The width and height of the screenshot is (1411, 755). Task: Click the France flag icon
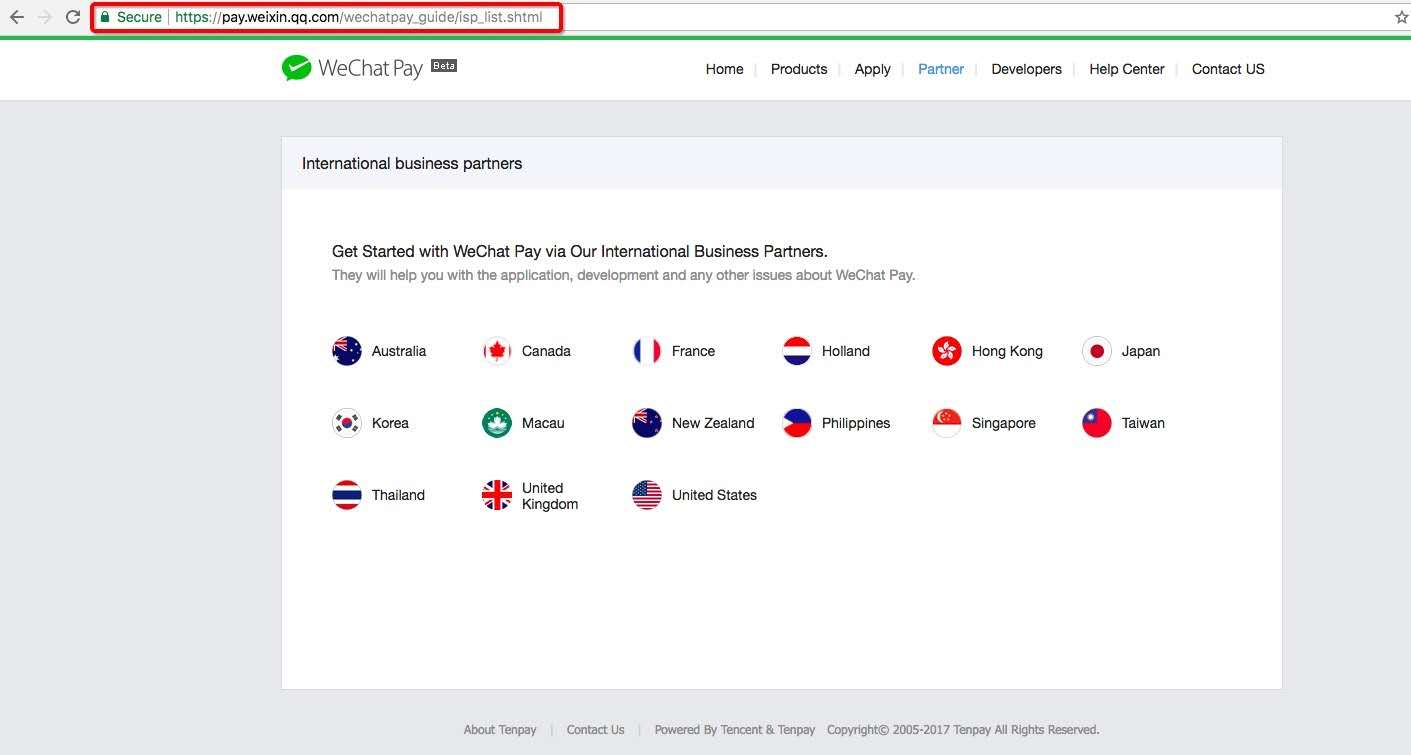pos(647,351)
